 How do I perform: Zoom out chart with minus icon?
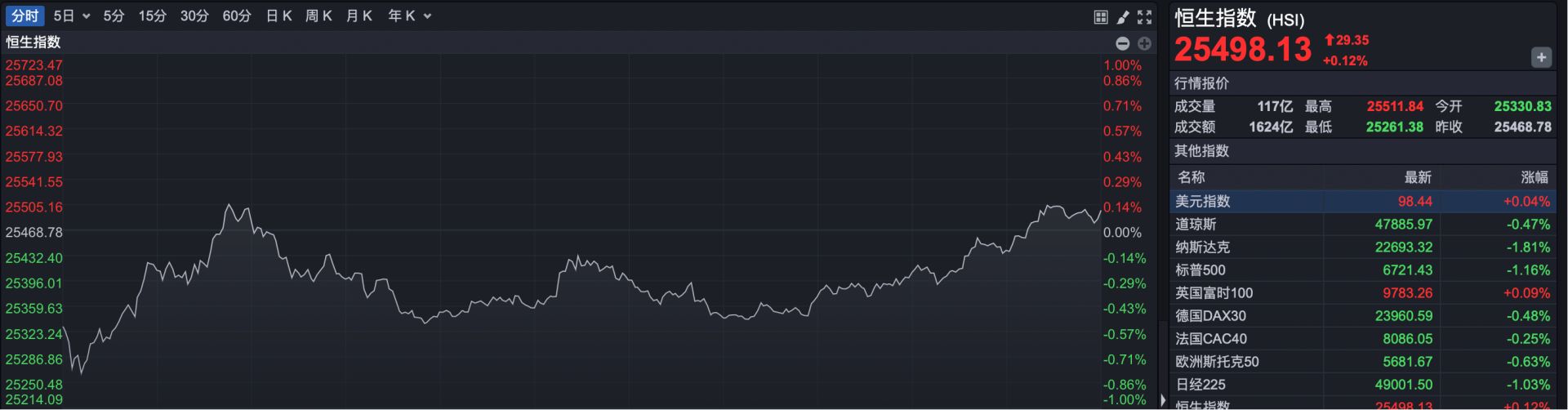pyautogui.click(x=1122, y=43)
